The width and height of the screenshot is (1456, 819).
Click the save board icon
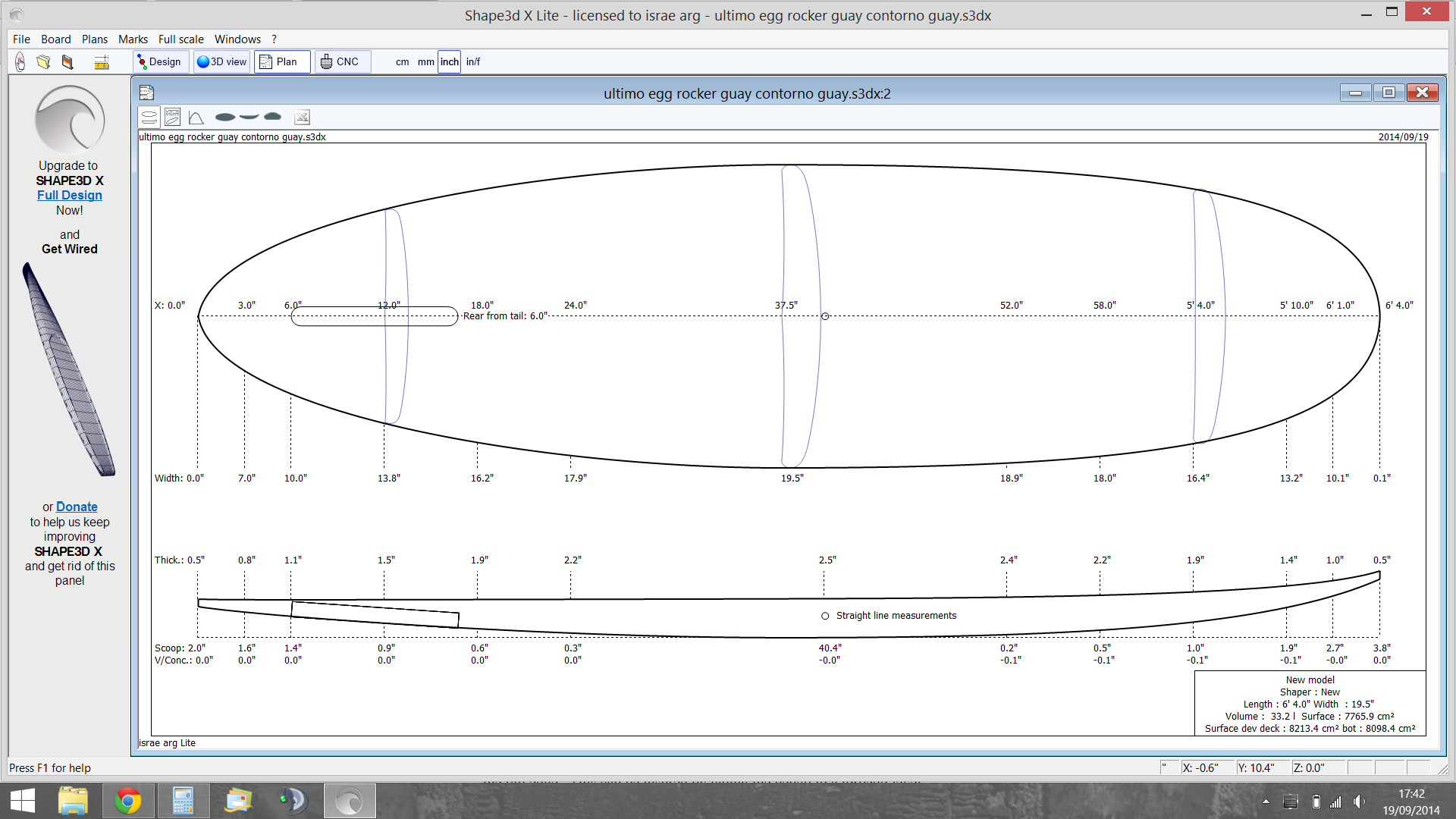tap(67, 62)
